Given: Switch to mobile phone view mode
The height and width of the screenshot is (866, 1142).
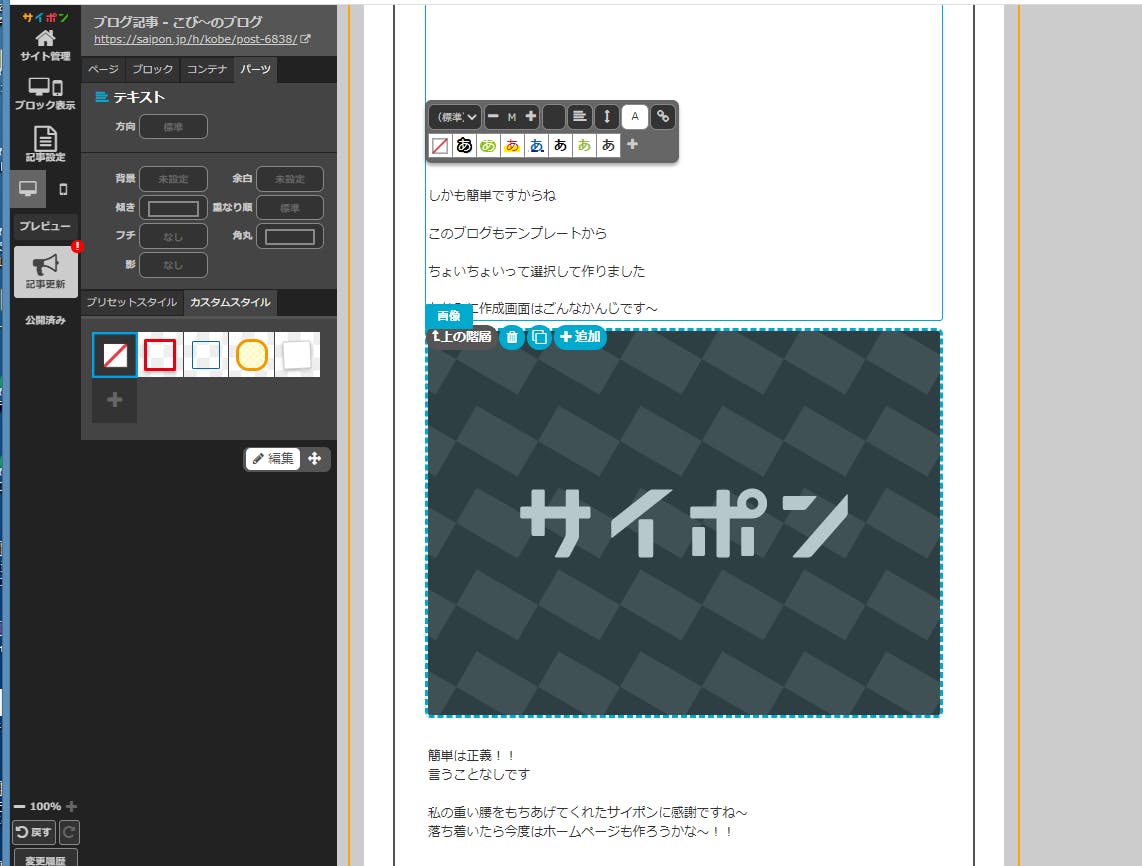Looking at the screenshot, I should click(63, 189).
